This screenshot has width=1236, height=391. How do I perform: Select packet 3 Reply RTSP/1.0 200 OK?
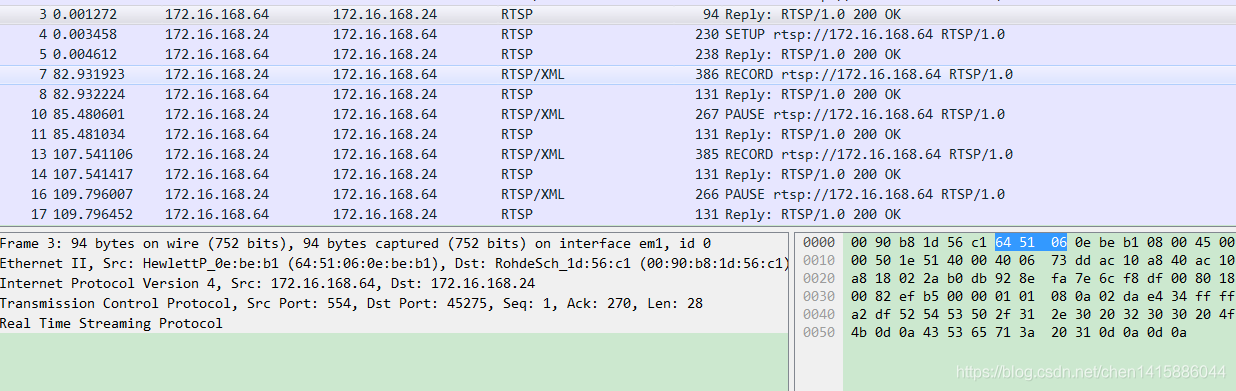coord(618,14)
